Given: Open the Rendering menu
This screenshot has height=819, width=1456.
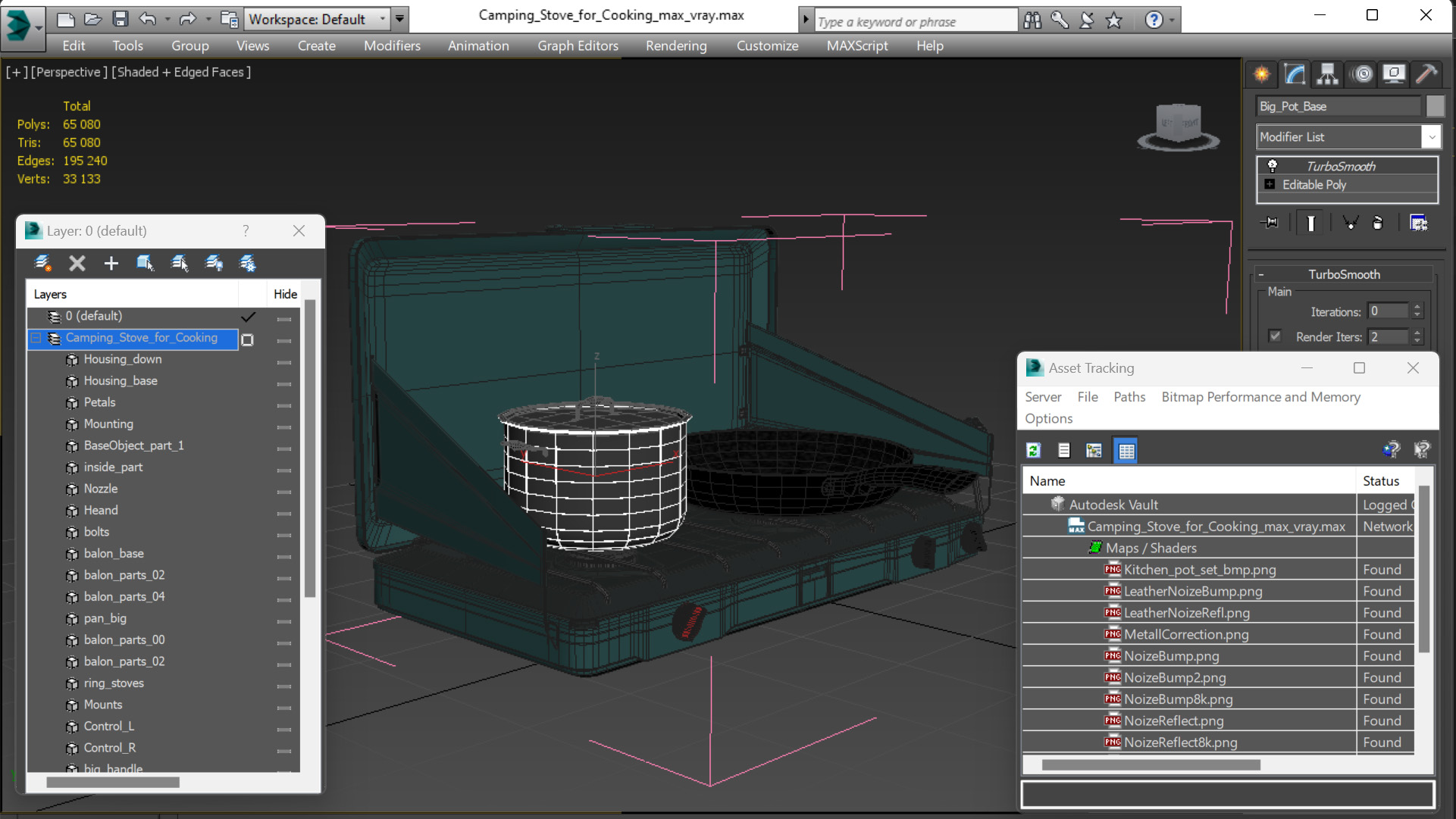Looking at the screenshot, I should click(x=675, y=45).
